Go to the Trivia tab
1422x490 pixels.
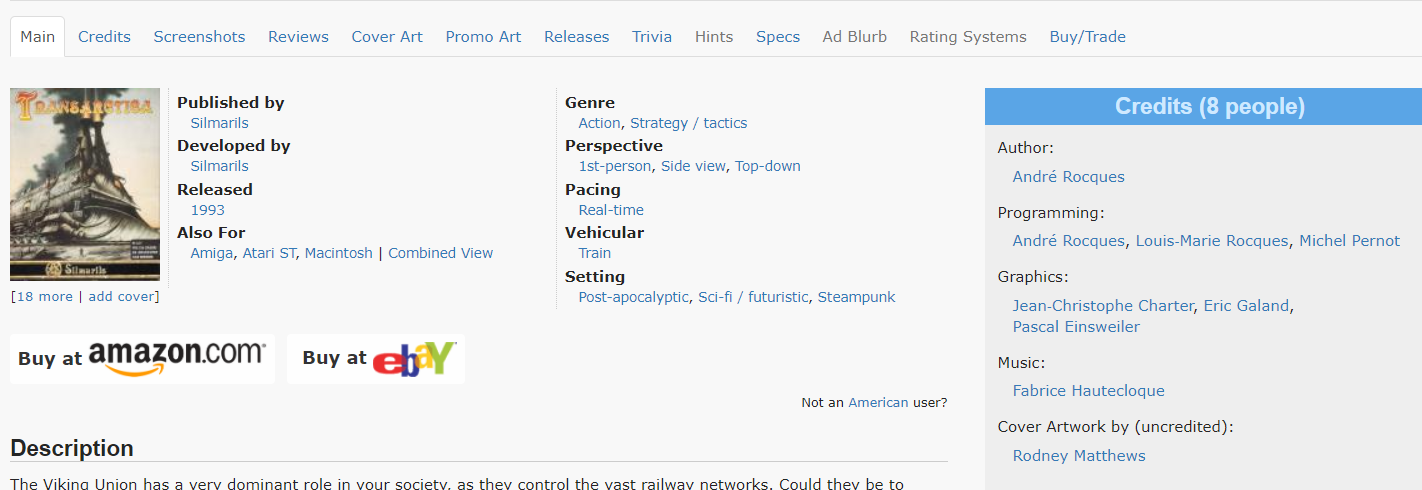coord(652,37)
